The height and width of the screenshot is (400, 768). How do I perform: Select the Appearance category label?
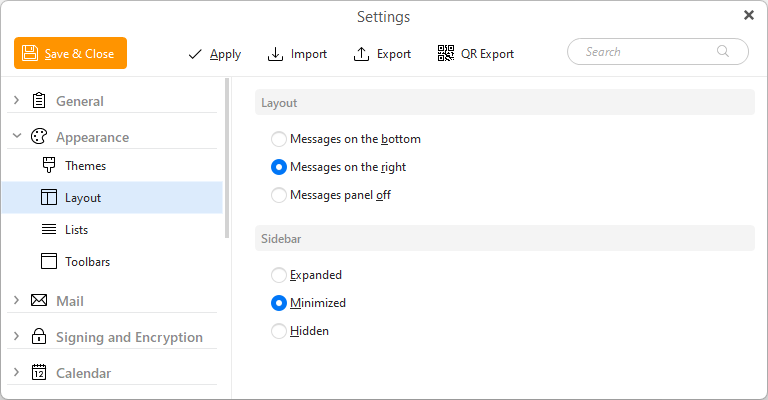[x=93, y=137]
